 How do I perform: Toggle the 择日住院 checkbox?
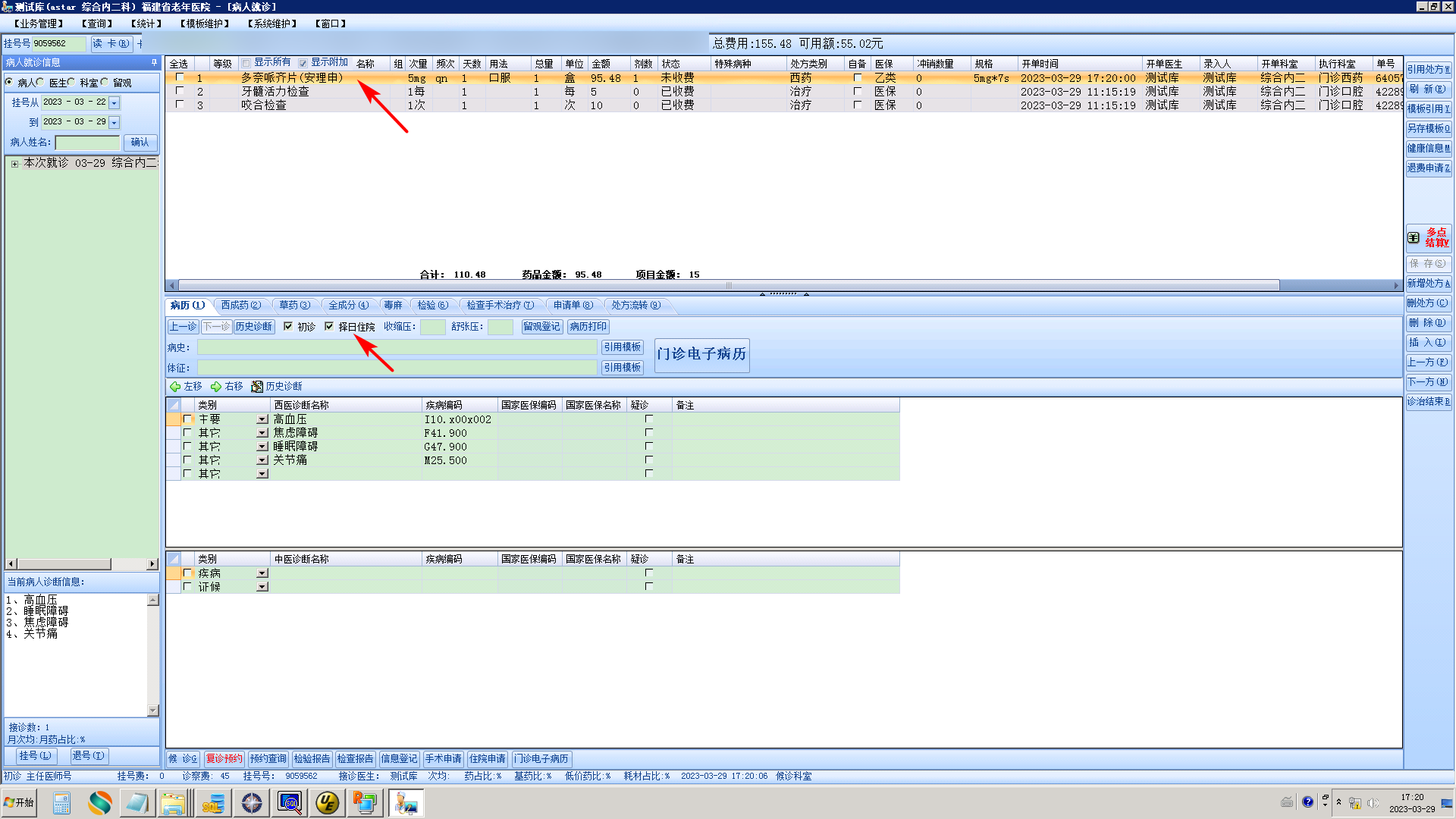coord(329,327)
